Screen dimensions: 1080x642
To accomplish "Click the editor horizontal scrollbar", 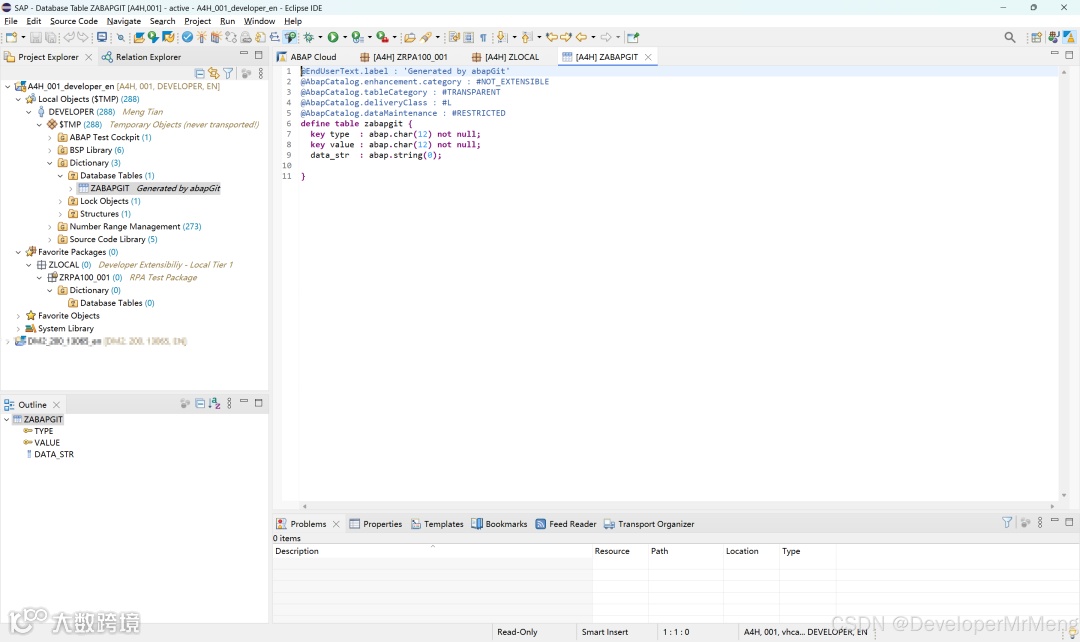I will point(678,506).
